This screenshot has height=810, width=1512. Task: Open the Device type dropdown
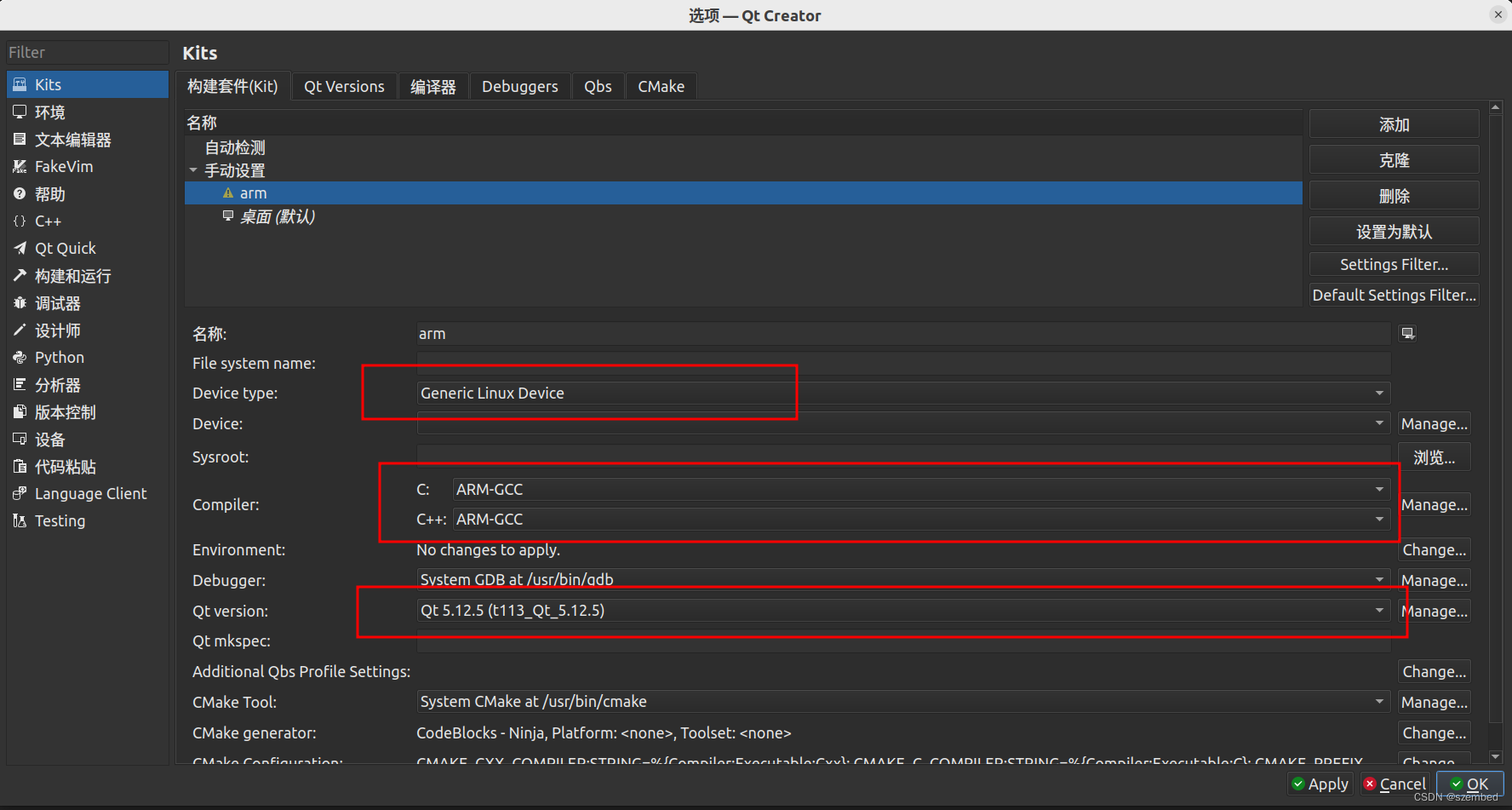pos(1379,393)
